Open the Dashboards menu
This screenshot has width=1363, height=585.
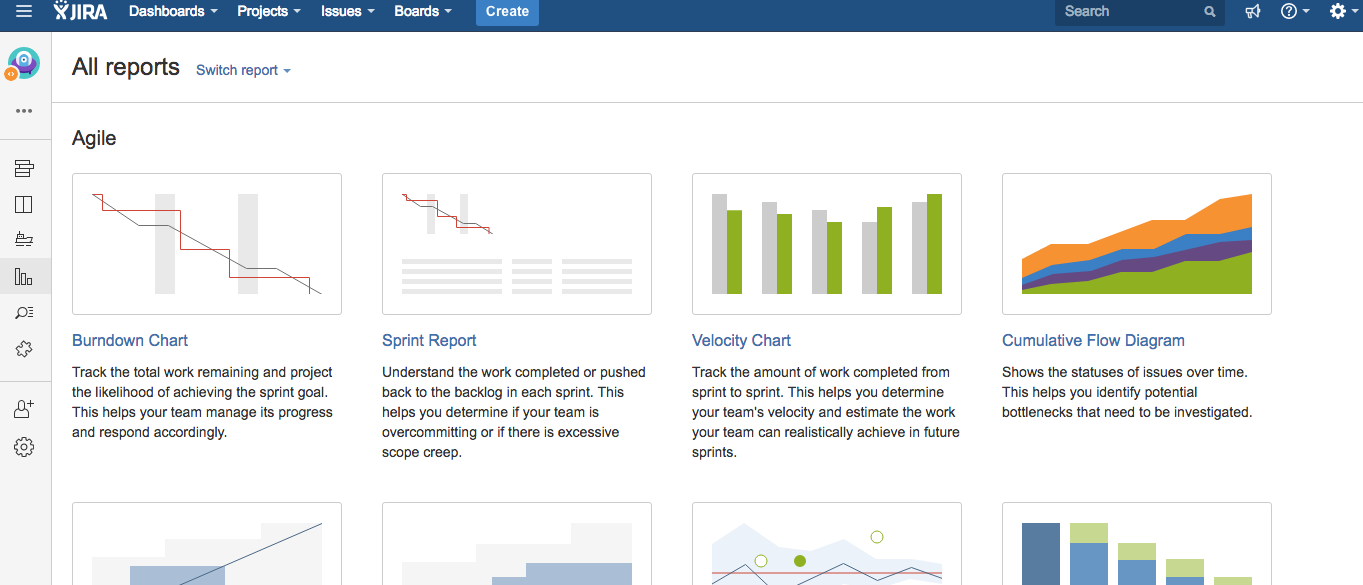pos(173,12)
